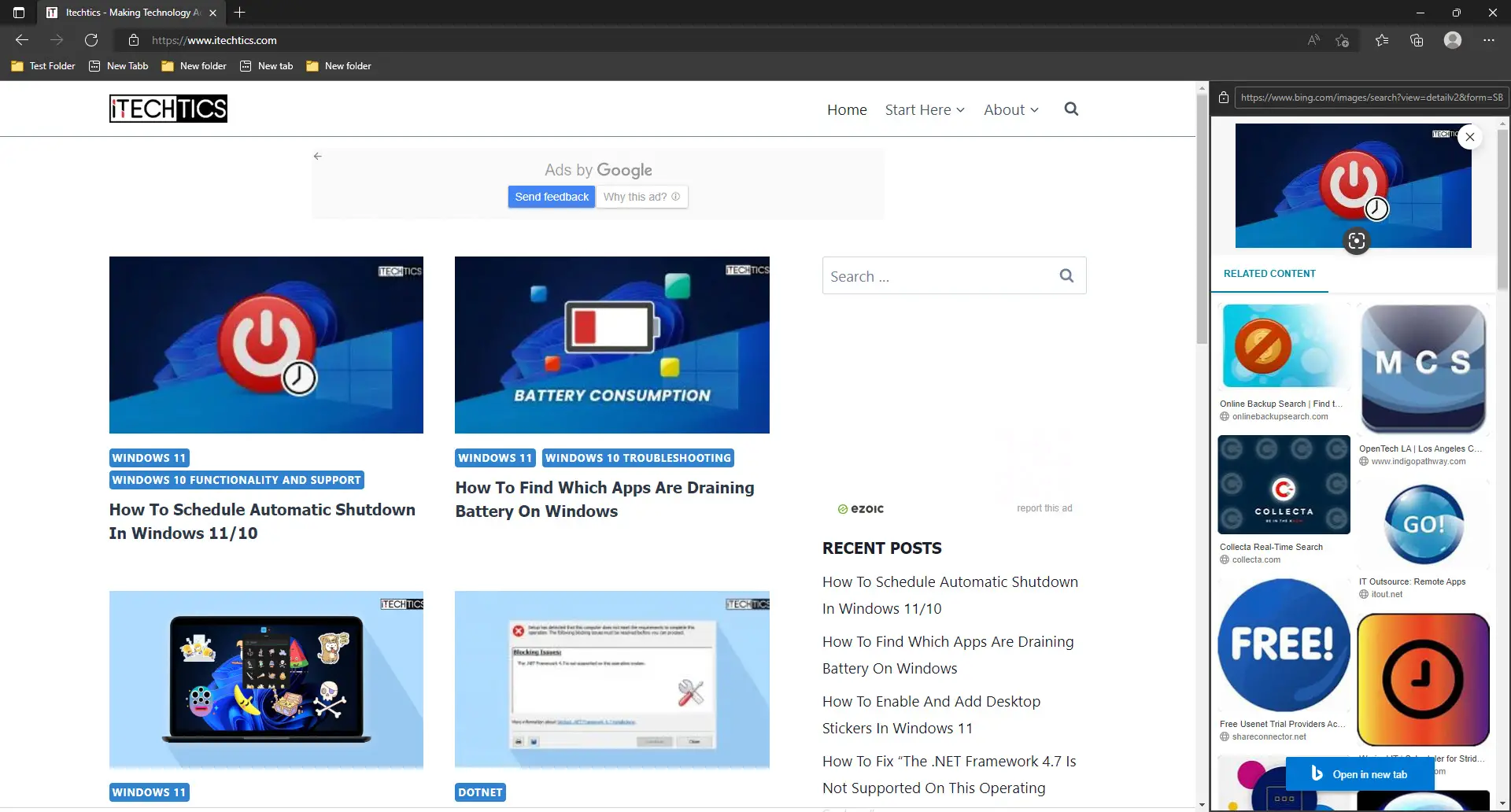Open the New tab bookmark

[x=267, y=66]
